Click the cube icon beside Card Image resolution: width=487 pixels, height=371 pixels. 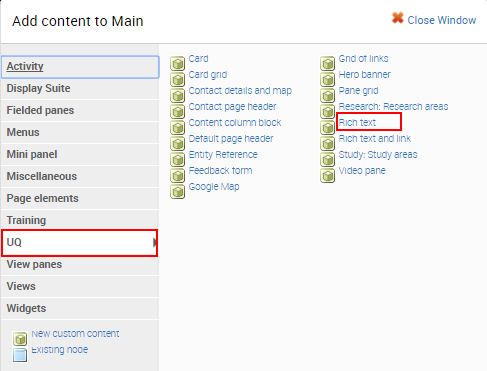[x=177, y=63]
